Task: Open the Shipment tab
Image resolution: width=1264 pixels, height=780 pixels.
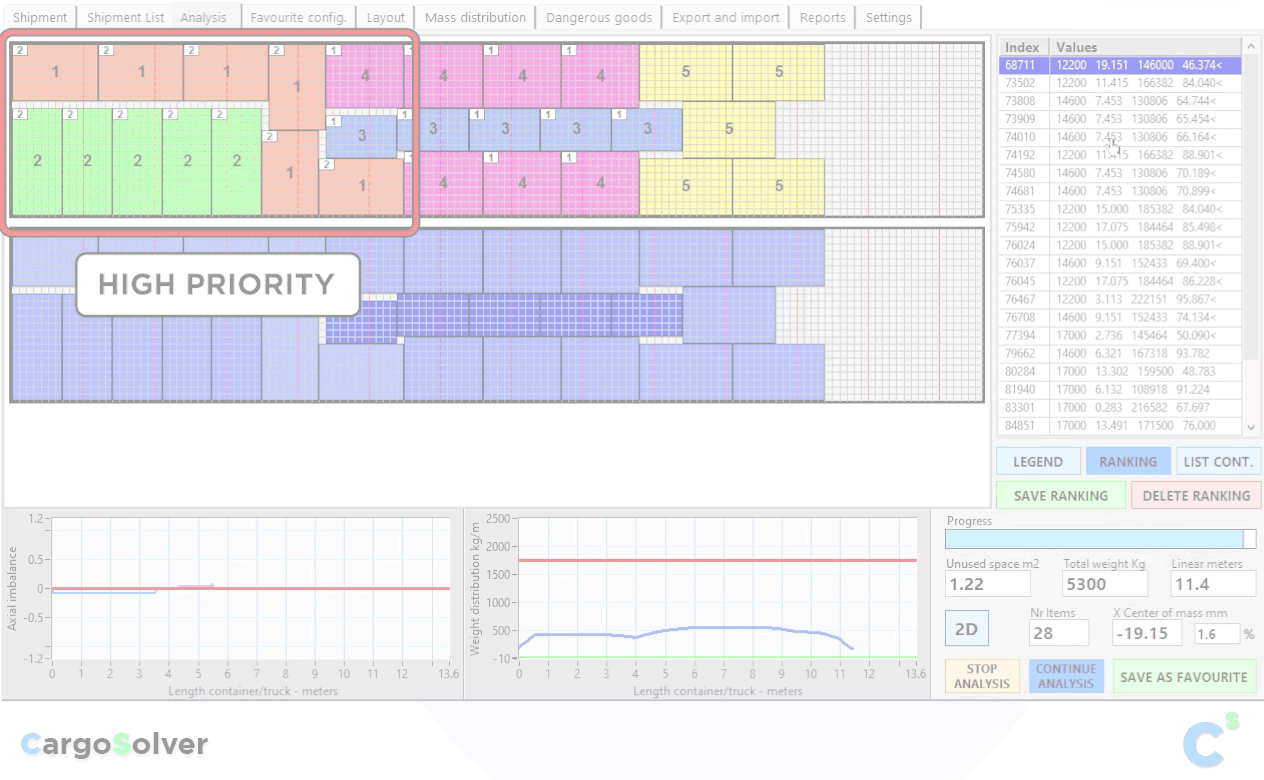Action: tap(40, 17)
